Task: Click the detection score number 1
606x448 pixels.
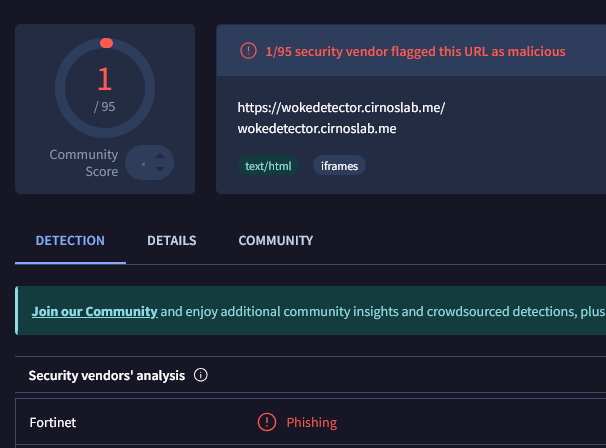Action: 105,79
